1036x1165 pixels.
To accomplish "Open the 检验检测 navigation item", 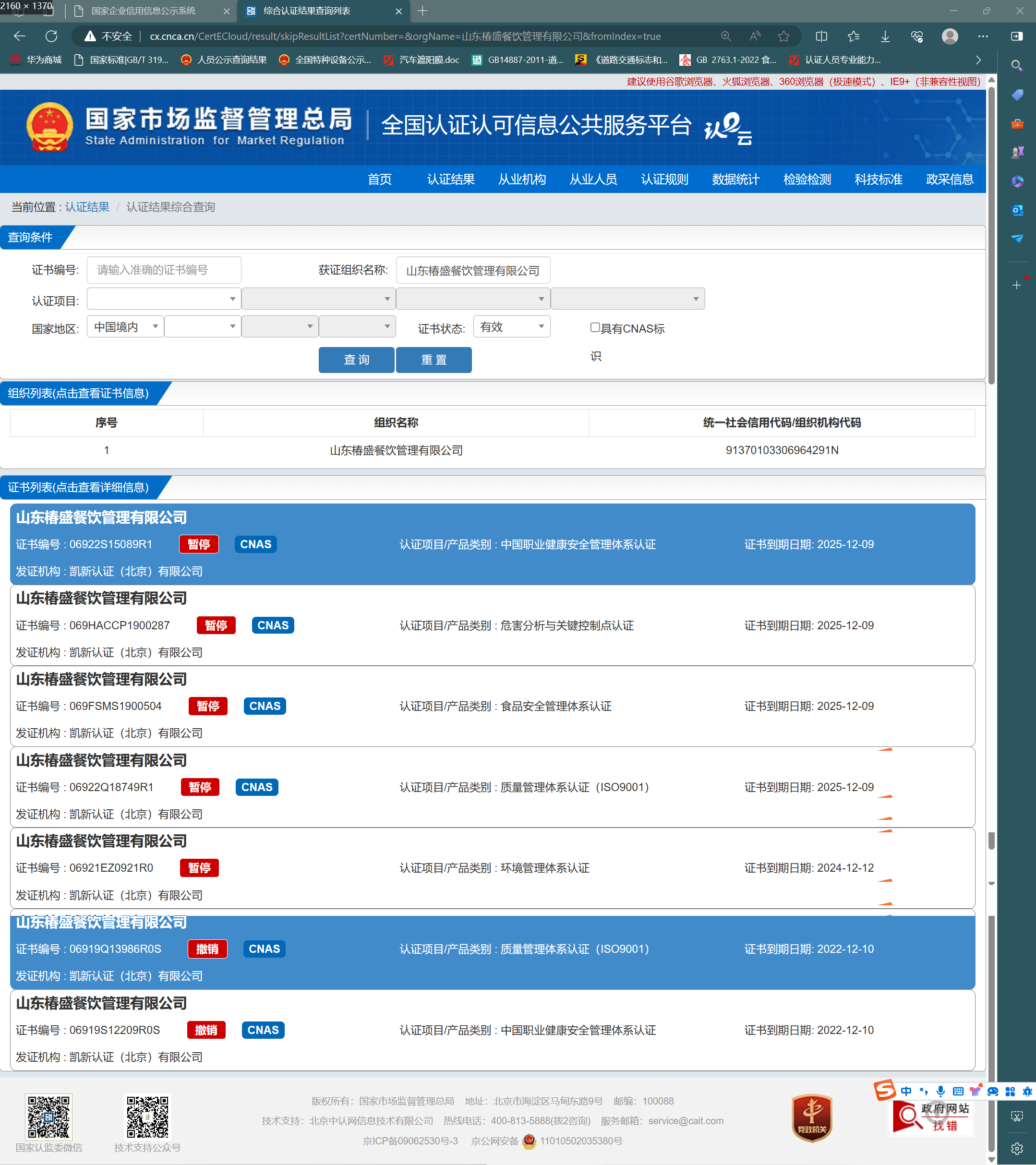I will pos(807,180).
